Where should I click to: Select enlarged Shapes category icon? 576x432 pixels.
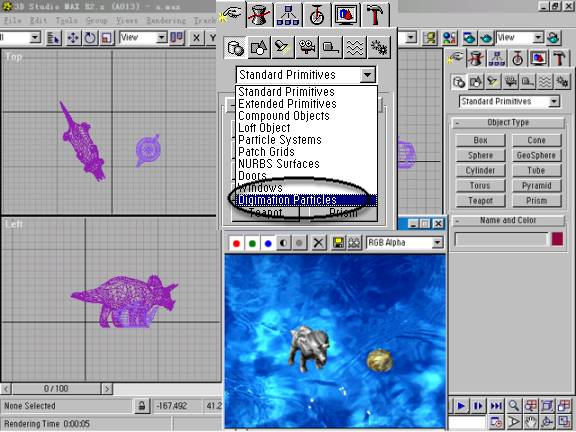(x=259, y=47)
